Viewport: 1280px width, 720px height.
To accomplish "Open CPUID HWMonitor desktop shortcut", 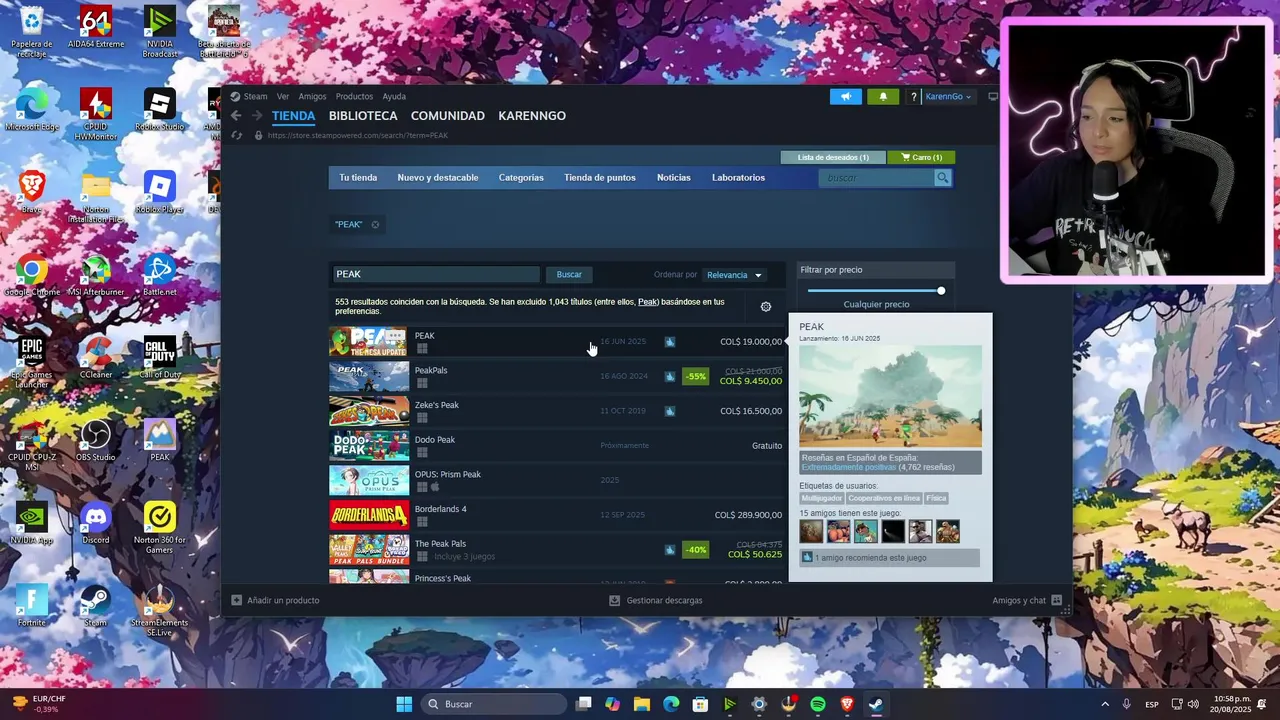I will [96, 114].
